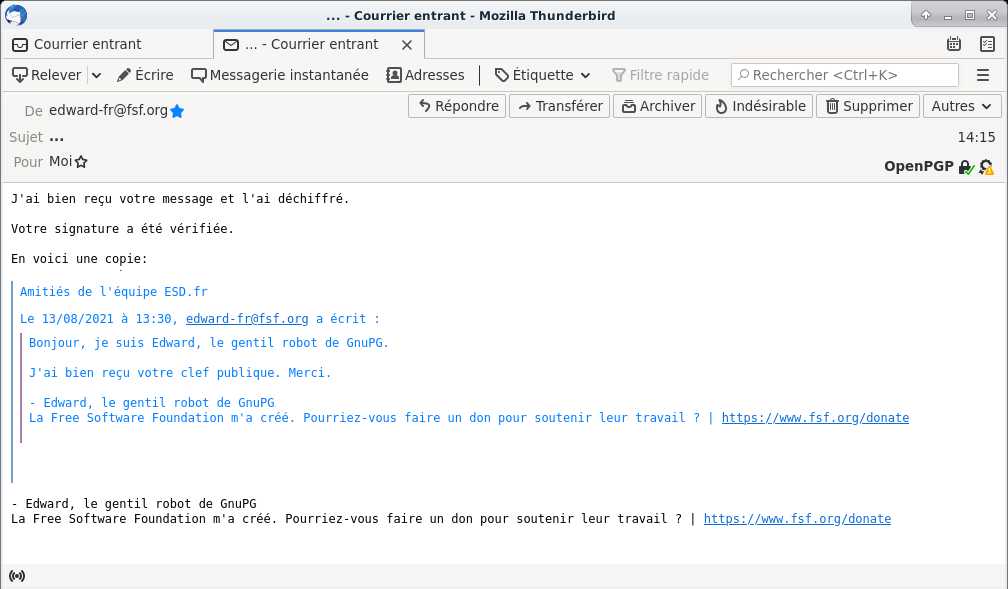
Task: Click the text 'Amitiés de l'équipe ESD.fr'
Action: click(x=114, y=292)
